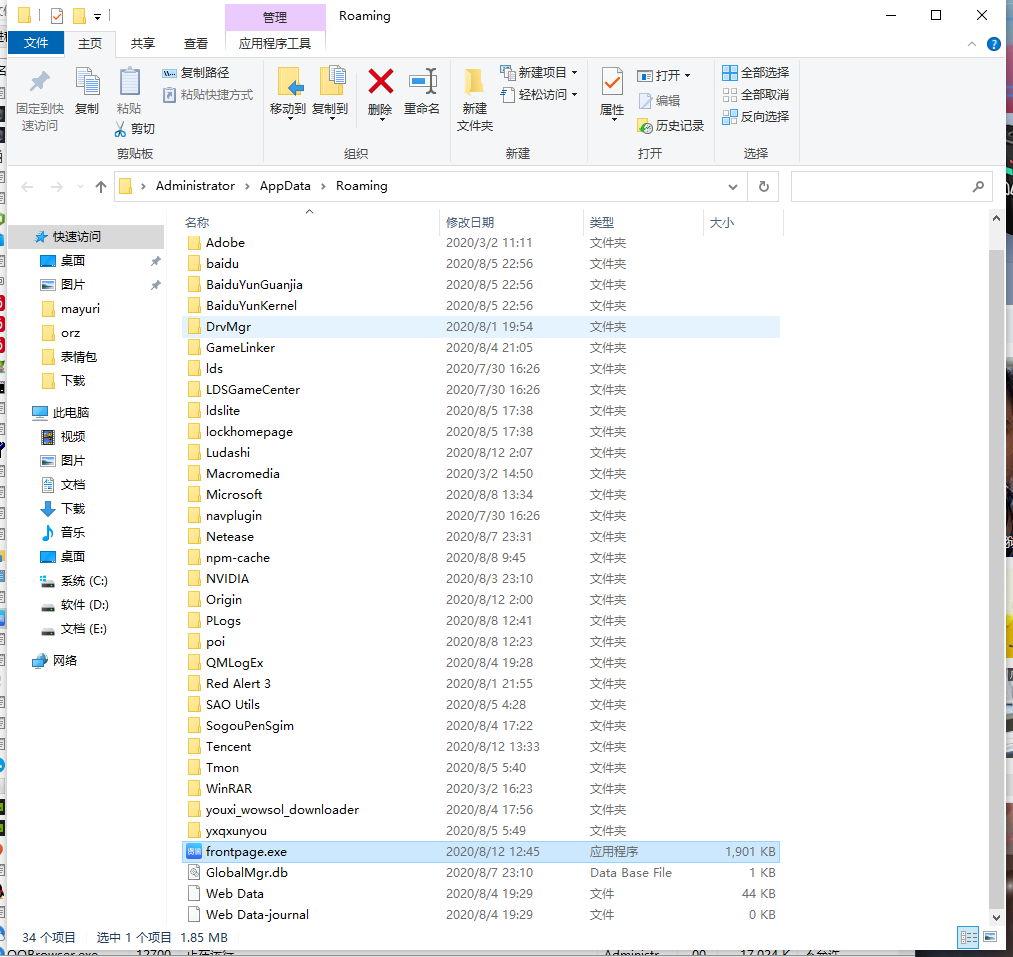Paste shortcut (粘贴快捷方式) command
Image resolution: width=1013 pixels, height=957 pixels.
(x=207, y=95)
